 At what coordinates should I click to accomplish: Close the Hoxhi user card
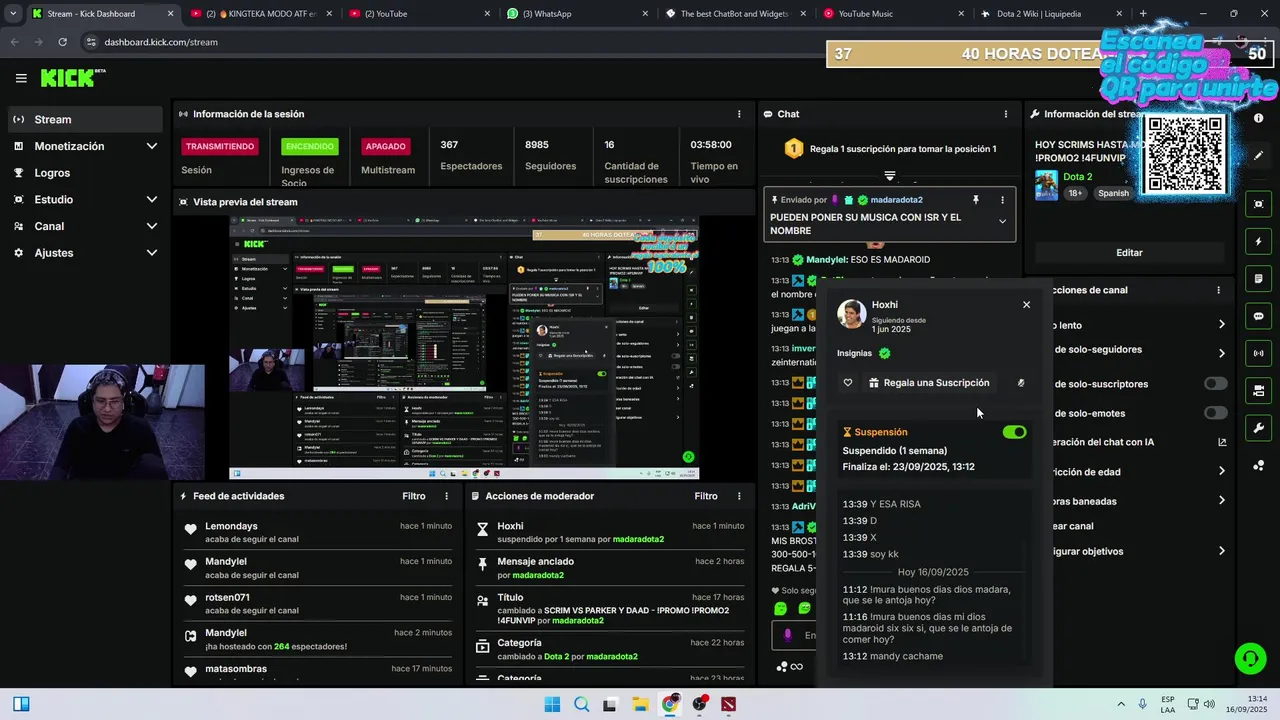(x=1026, y=305)
